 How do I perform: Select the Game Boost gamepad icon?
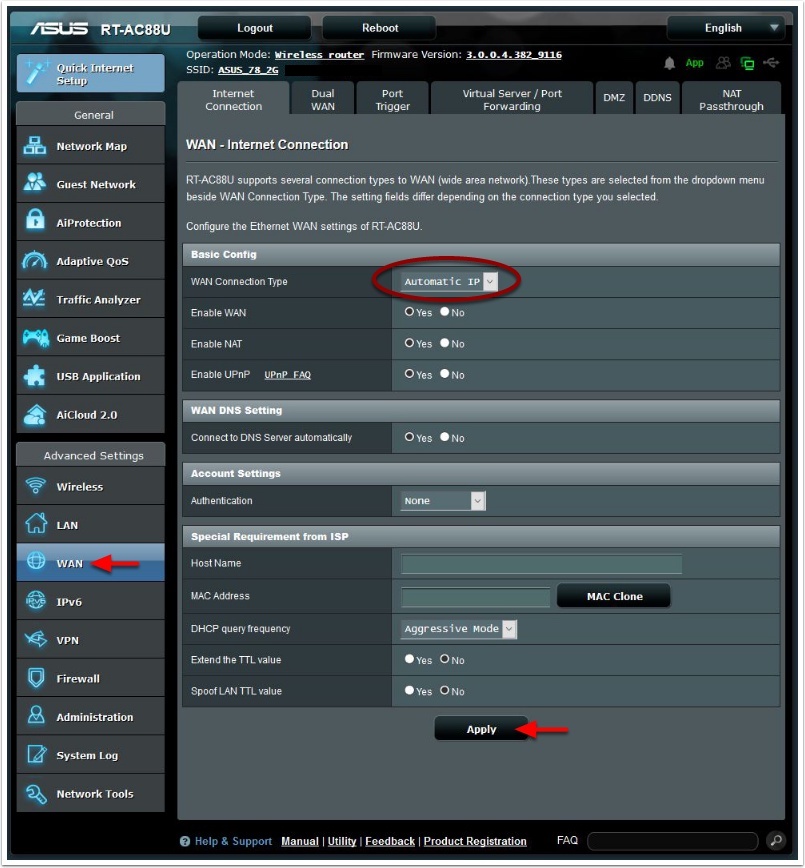click(x=36, y=338)
